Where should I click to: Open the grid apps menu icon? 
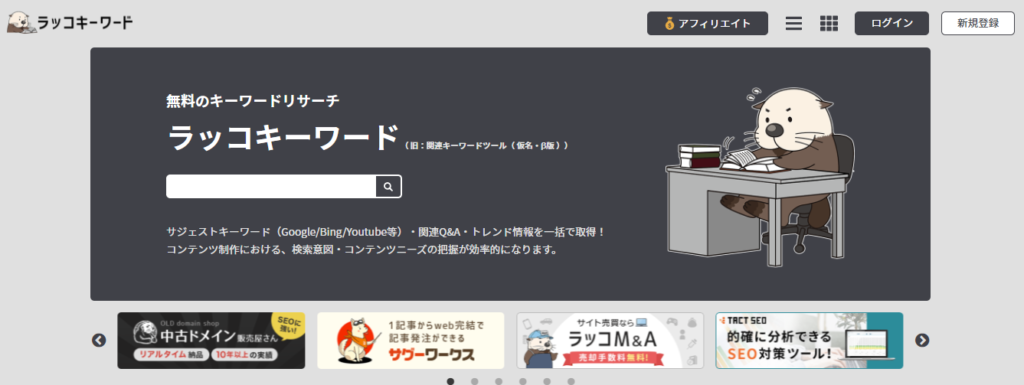(829, 23)
